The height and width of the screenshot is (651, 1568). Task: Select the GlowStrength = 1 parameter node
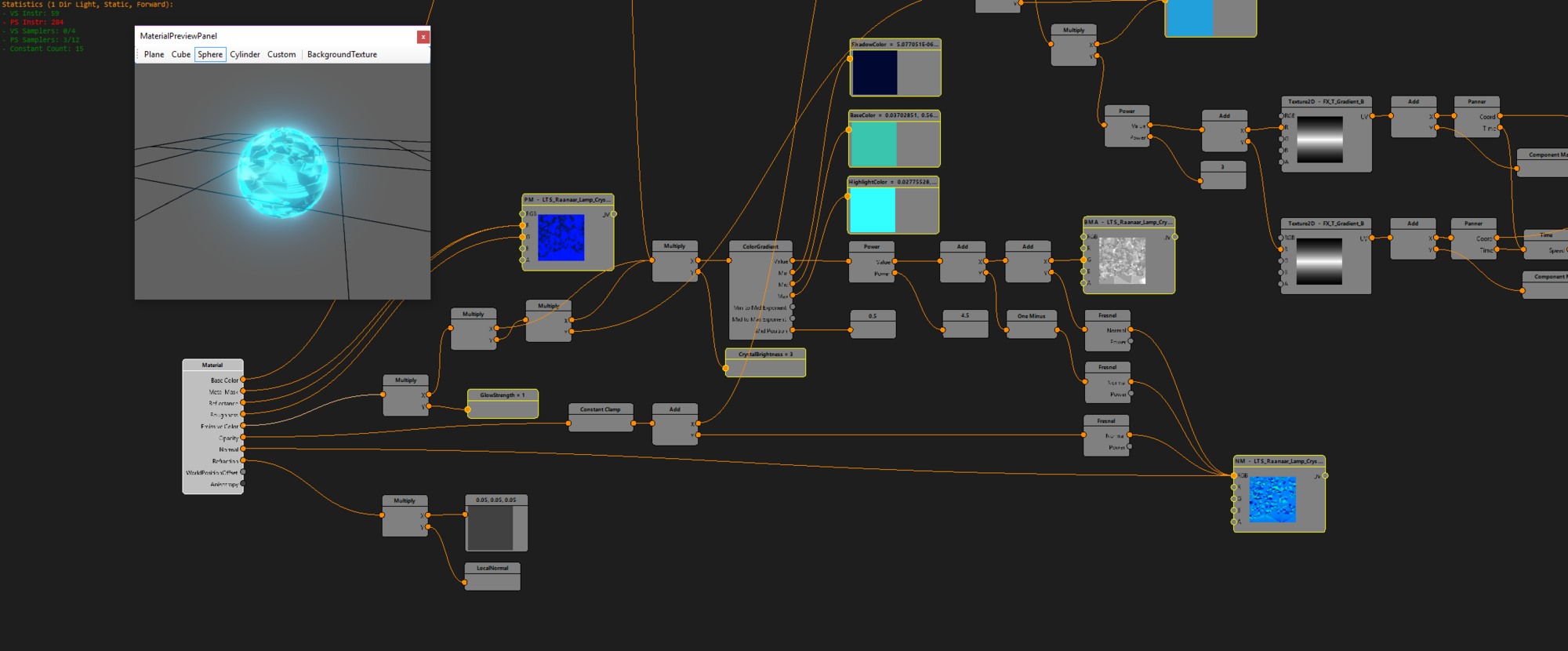503,403
